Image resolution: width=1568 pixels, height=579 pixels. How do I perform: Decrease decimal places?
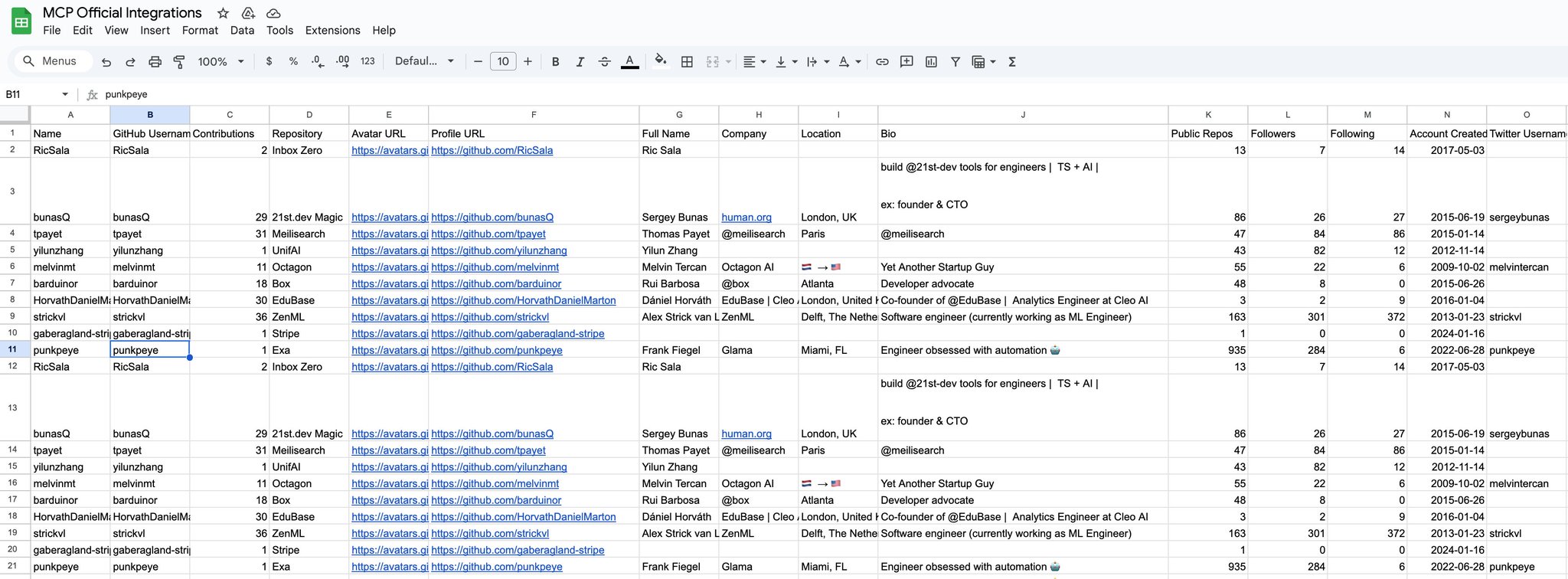click(318, 62)
